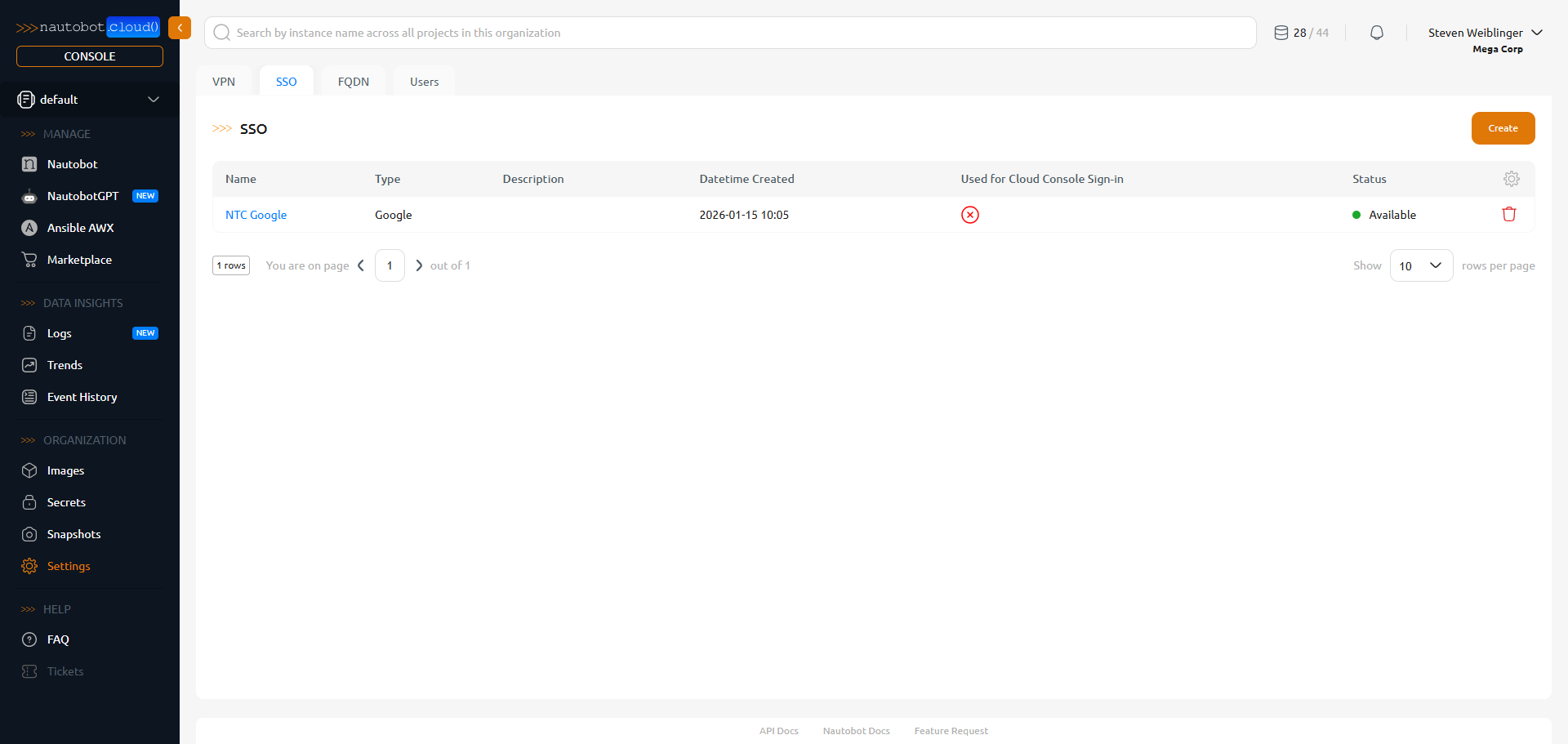Expand the default project dropdown

pos(153,100)
